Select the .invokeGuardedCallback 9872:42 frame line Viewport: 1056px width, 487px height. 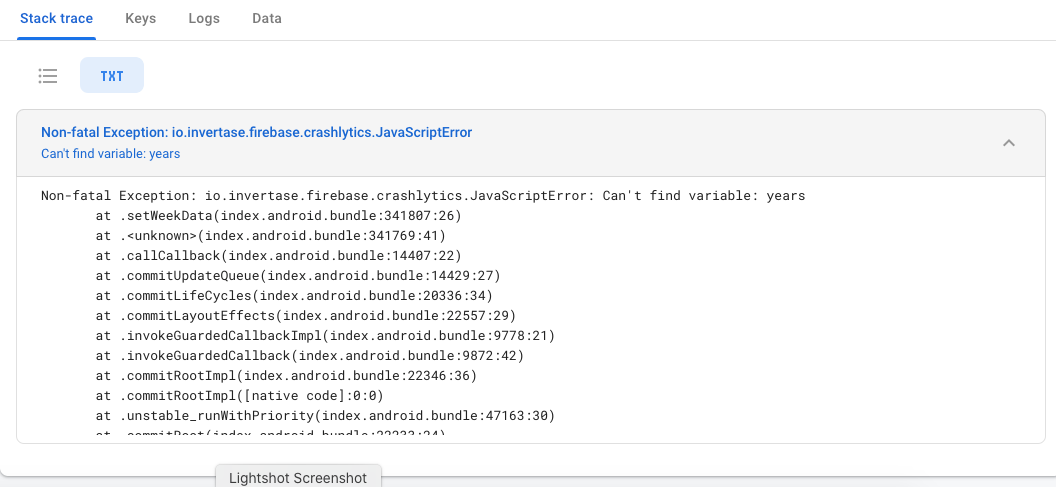tap(309, 355)
